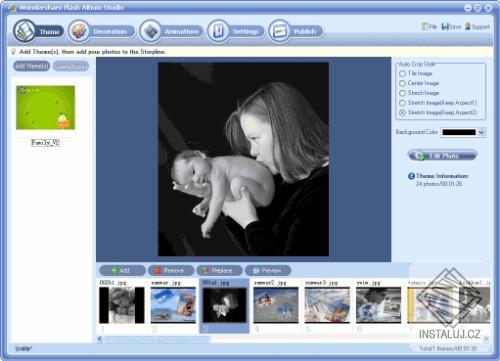Open the Decoration step
The width and height of the screenshot is (500, 361).
[x=102, y=31]
